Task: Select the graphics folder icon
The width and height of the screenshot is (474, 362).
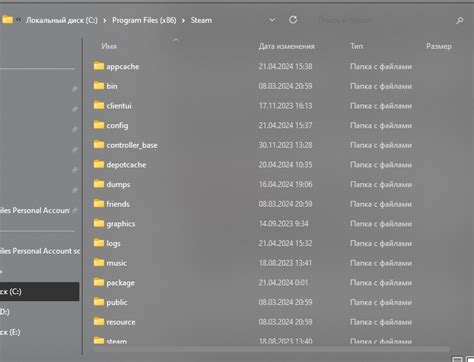Action: click(99, 223)
